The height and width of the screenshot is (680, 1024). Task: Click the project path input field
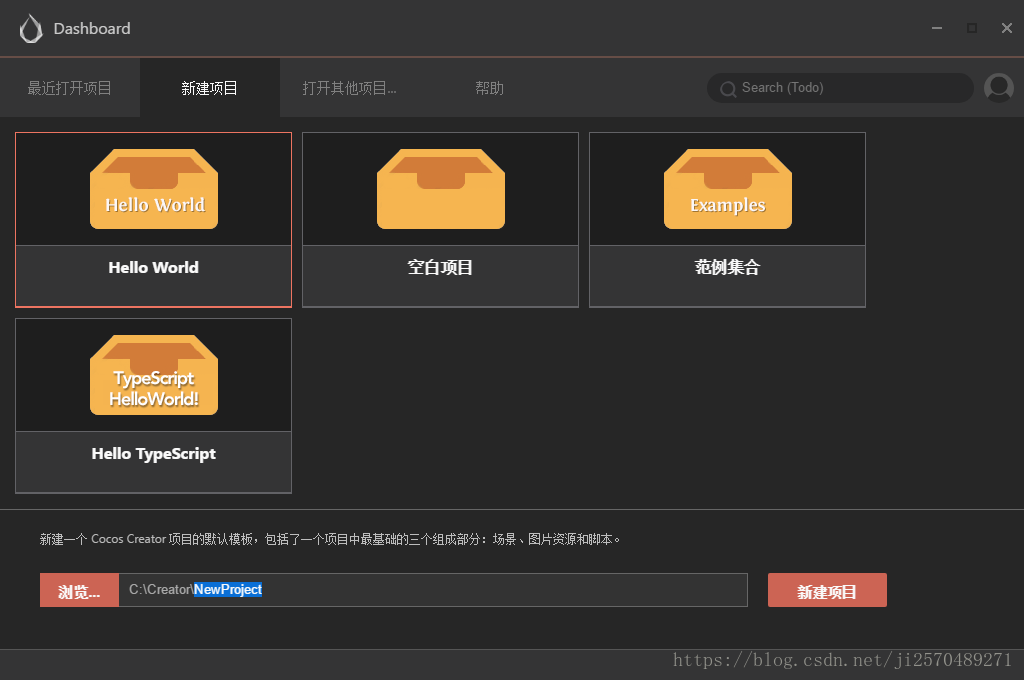pyautogui.click(x=433, y=590)
